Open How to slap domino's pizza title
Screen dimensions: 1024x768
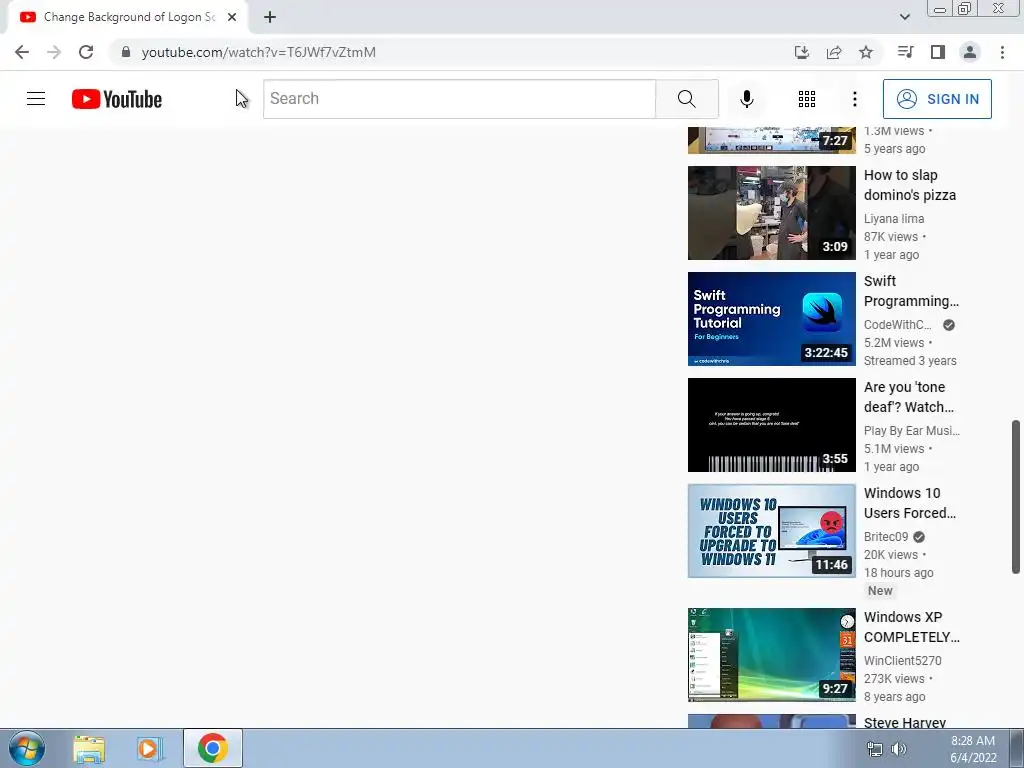pos(910,185)
